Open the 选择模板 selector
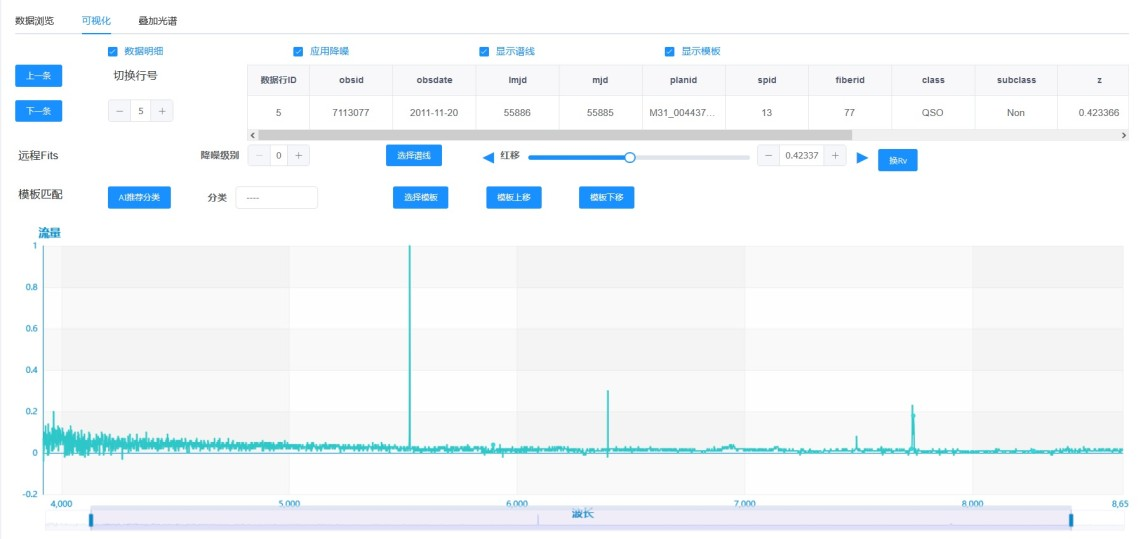Image resolution: width=1143 pixels, height=539 pixels. coord(420,197)
